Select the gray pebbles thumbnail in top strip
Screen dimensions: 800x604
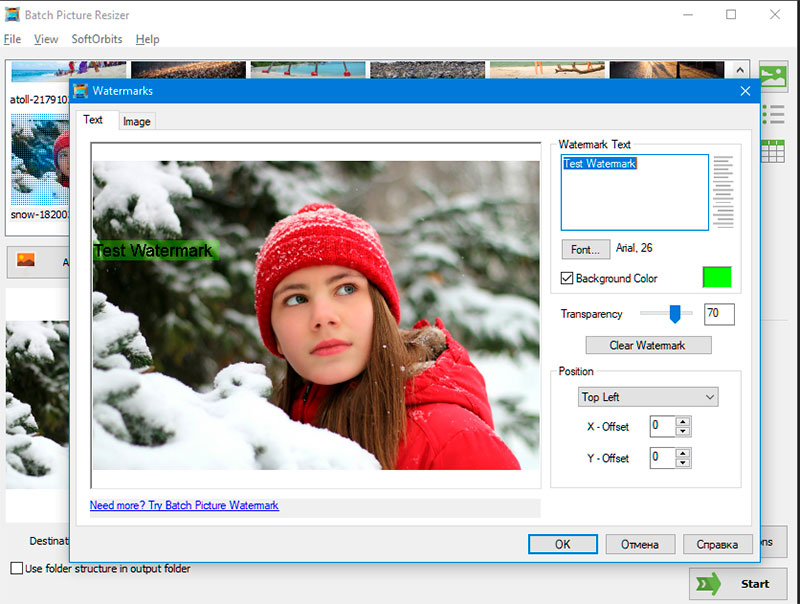click(x=428, y=69)
